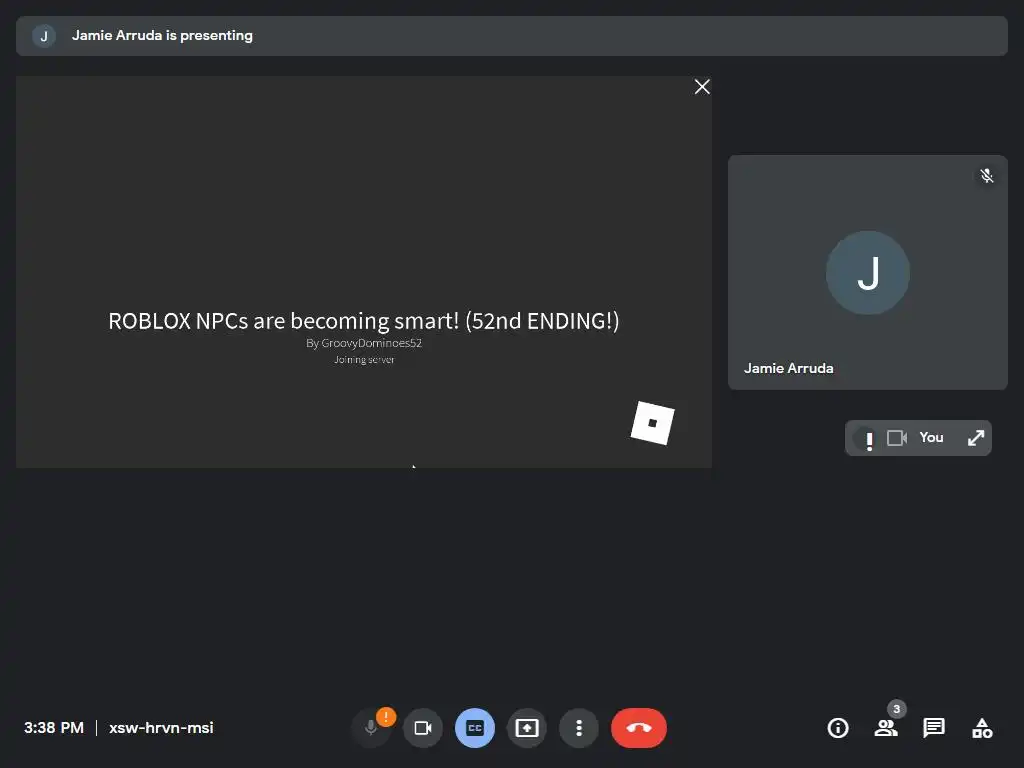Image resolution: width=1024 pixels, height=768 pixels.
Task: Select Jamie Arruda's participant tile avatar
Action: pyautogui.click(x=867, y=272)
